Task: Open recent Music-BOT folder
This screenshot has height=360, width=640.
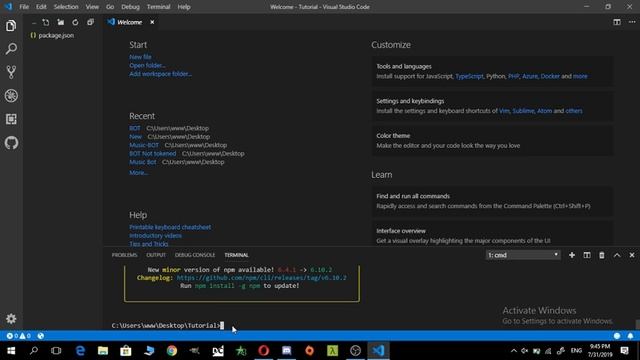Action: [144, 145]
